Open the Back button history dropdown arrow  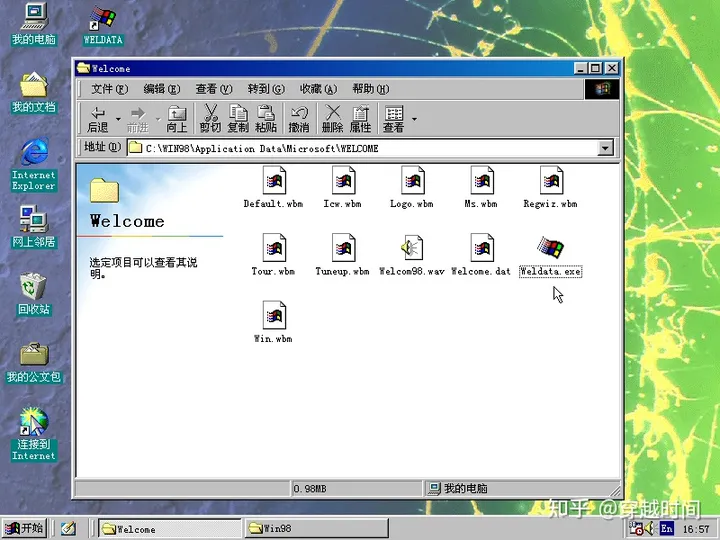[x=118, y=119]
